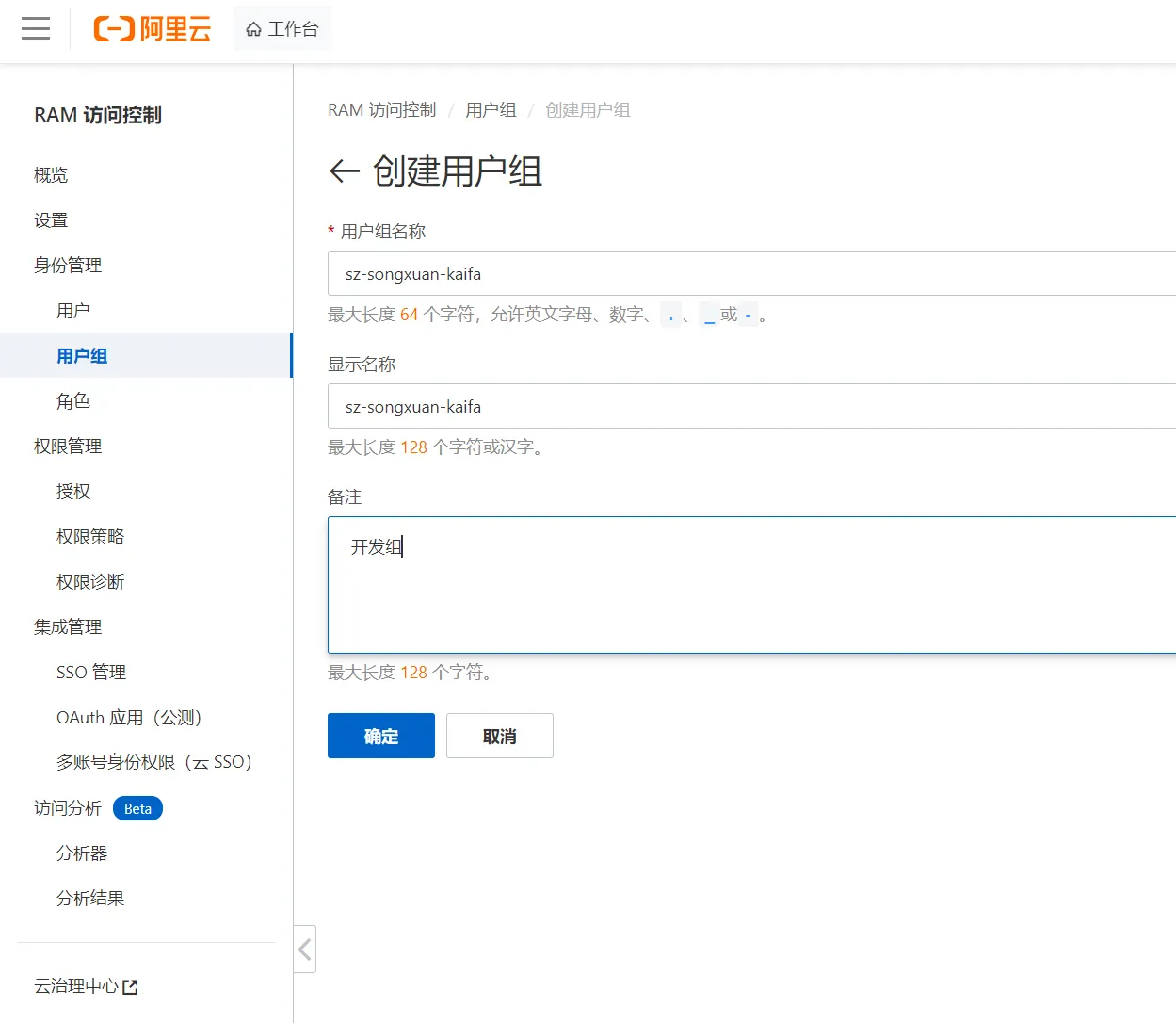
Task: Select 用户 in the sidebar
Action: tap(73, 311)
